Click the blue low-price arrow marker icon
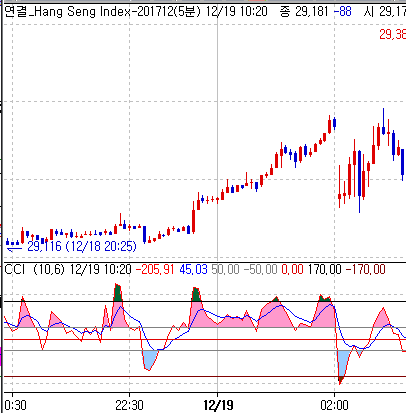406x413 pixels. tap(14, 249)
